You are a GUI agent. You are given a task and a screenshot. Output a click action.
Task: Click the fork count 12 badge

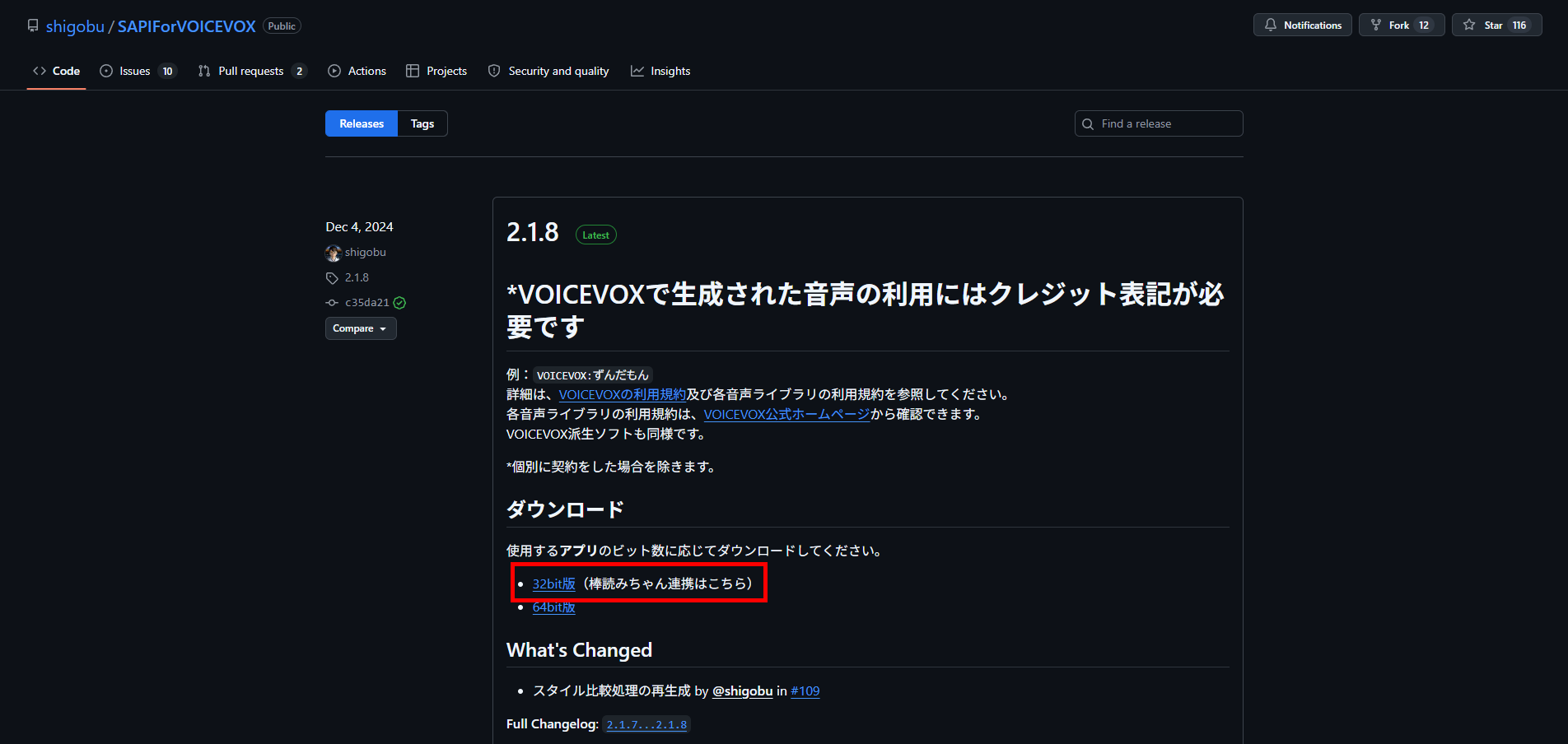click(x=1424, y=26)
